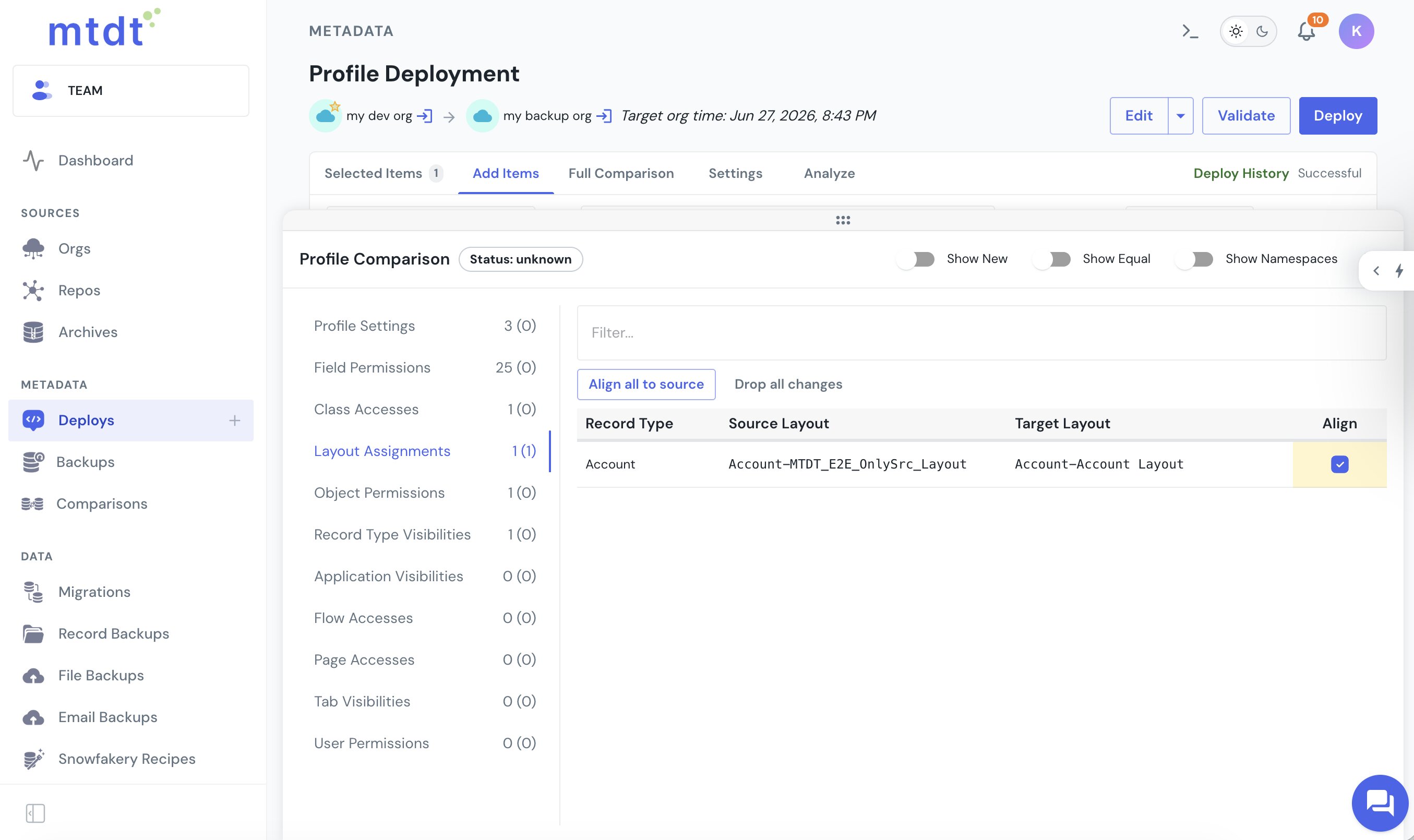Viewport: 1414px width, 840px height.
Task: Select Page Accesses category
Action: point(425,660)
